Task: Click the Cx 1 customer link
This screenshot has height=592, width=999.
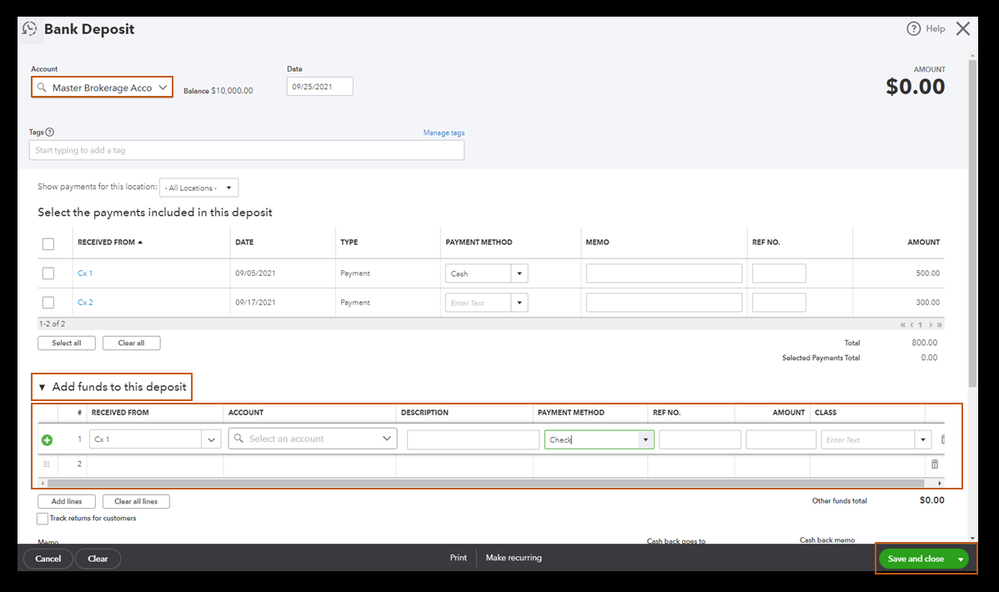Action: 85,273
